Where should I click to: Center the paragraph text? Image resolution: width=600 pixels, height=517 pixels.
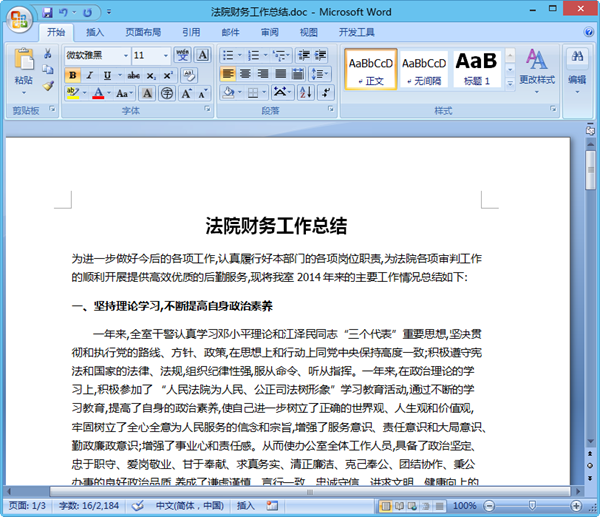(245, 73)
